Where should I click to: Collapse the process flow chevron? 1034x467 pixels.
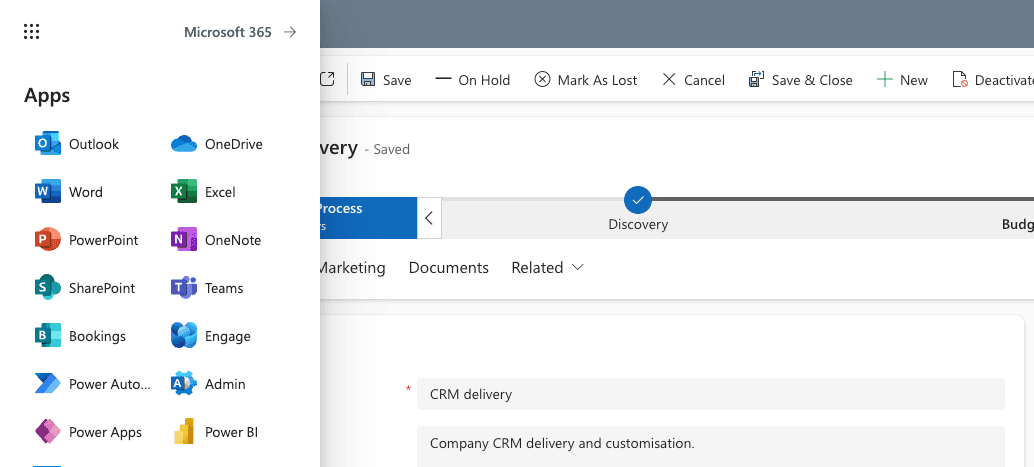429,218
